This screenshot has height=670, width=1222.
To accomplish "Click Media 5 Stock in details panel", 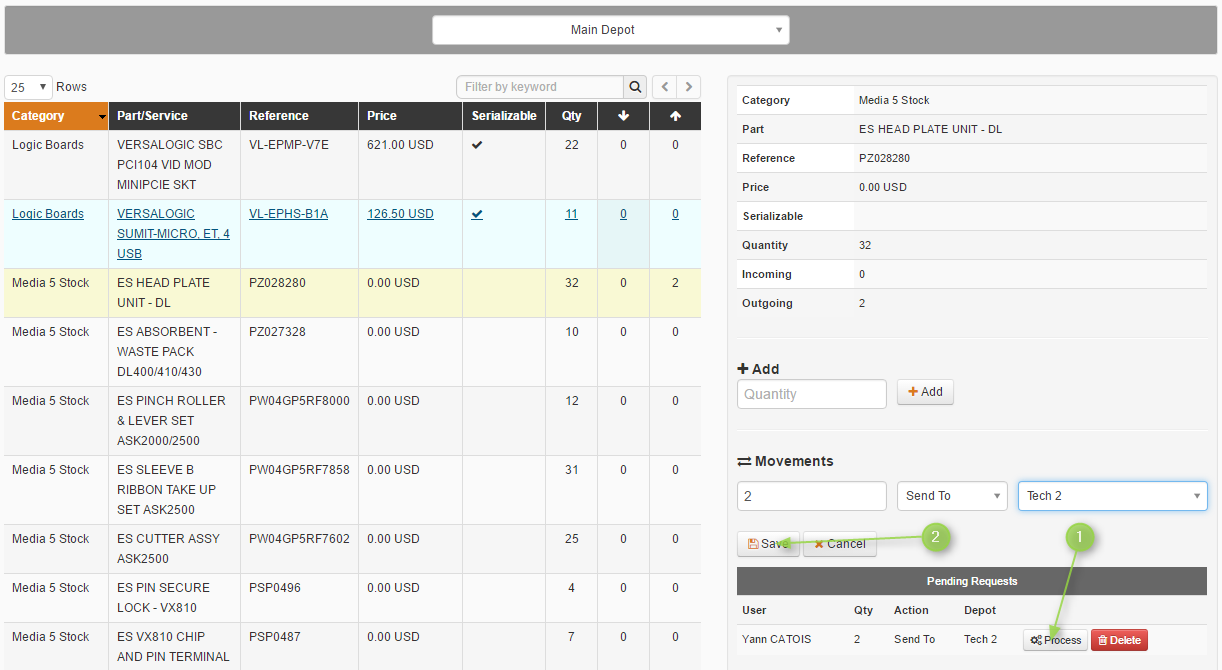I will 894,100.
